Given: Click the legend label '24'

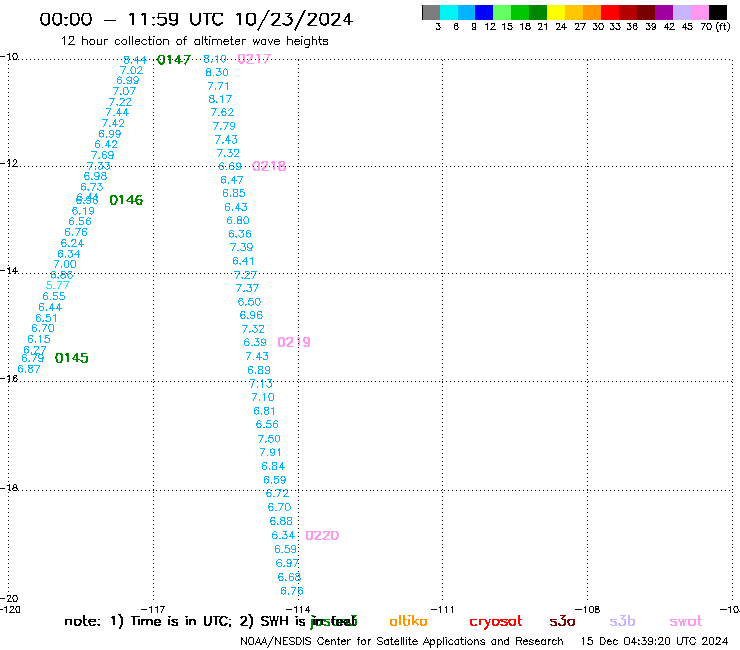Looking at the screenshot, I should (561, 26).
